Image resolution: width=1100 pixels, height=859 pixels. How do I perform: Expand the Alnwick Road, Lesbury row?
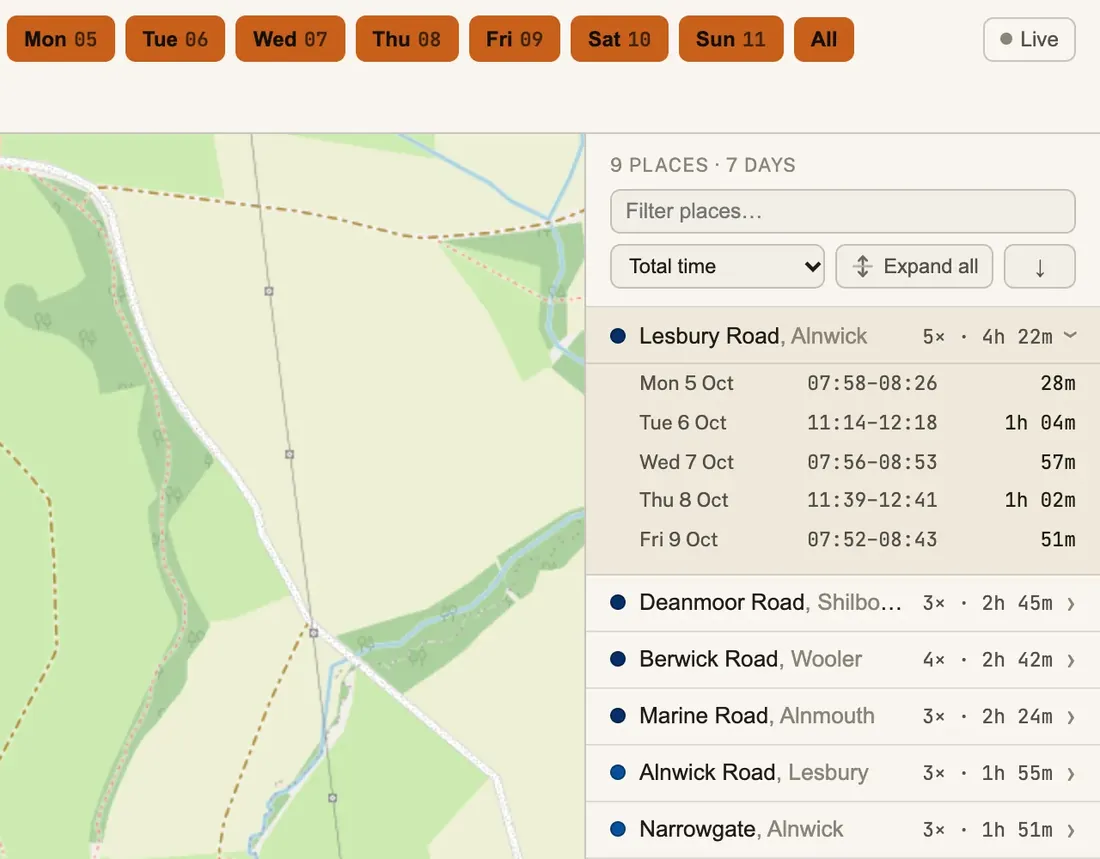pos(843,773)
